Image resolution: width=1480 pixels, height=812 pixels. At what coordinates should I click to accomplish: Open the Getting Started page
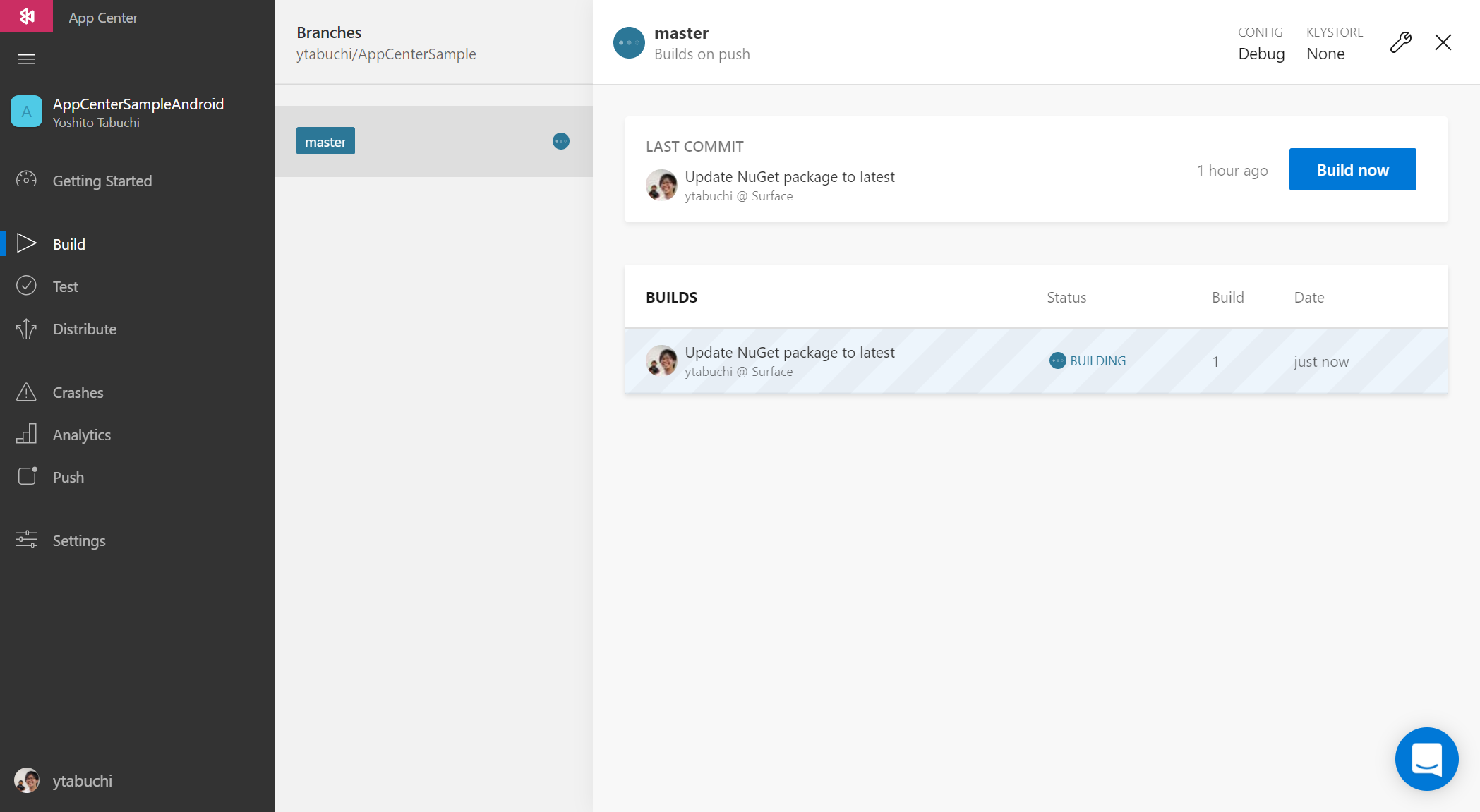pos(102,181)
